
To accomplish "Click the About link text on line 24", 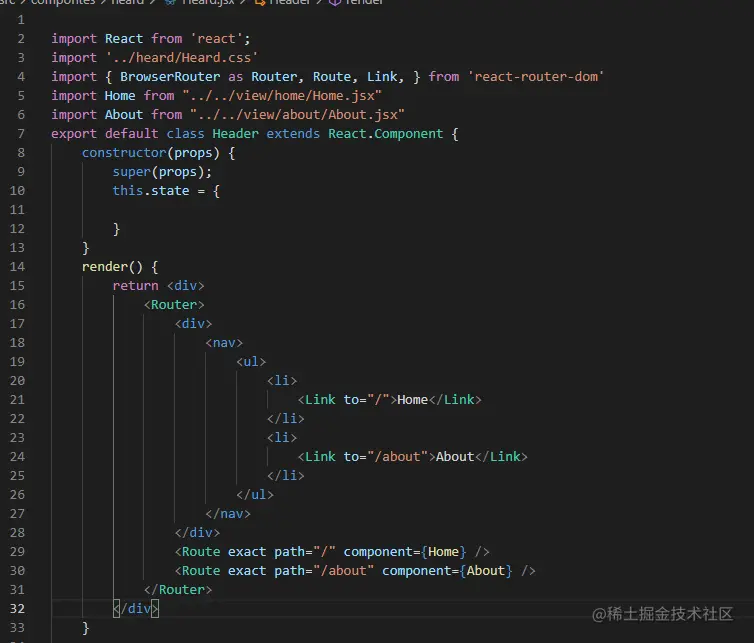I will point(455,456).
